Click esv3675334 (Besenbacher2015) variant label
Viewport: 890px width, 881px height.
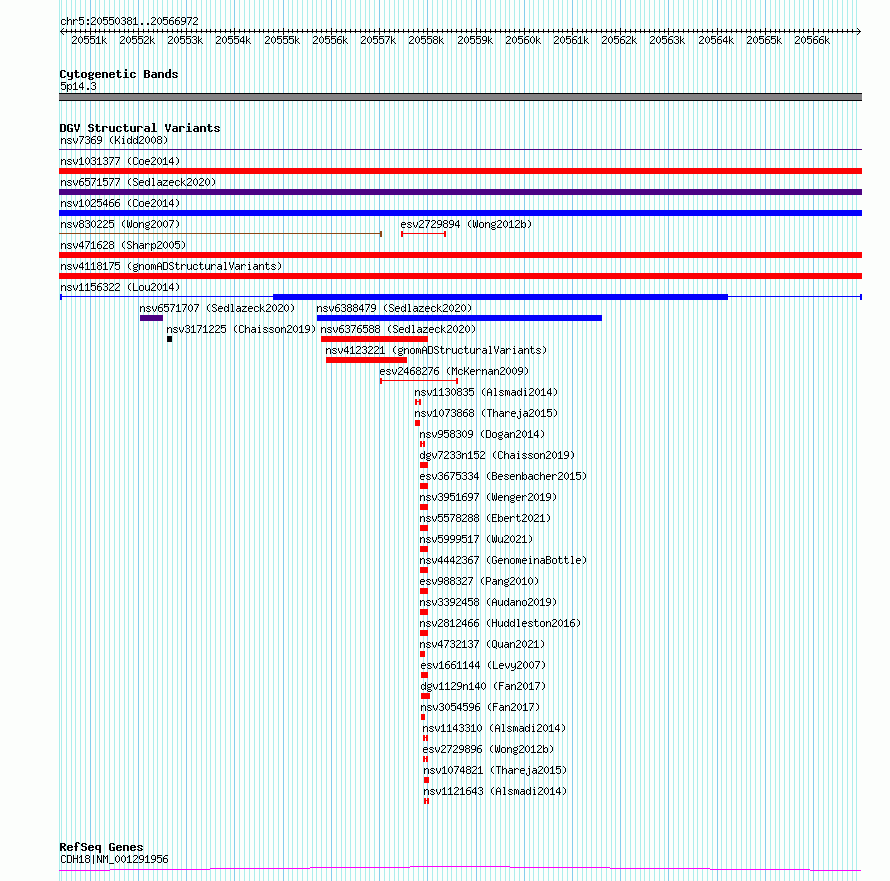[503, 476]
